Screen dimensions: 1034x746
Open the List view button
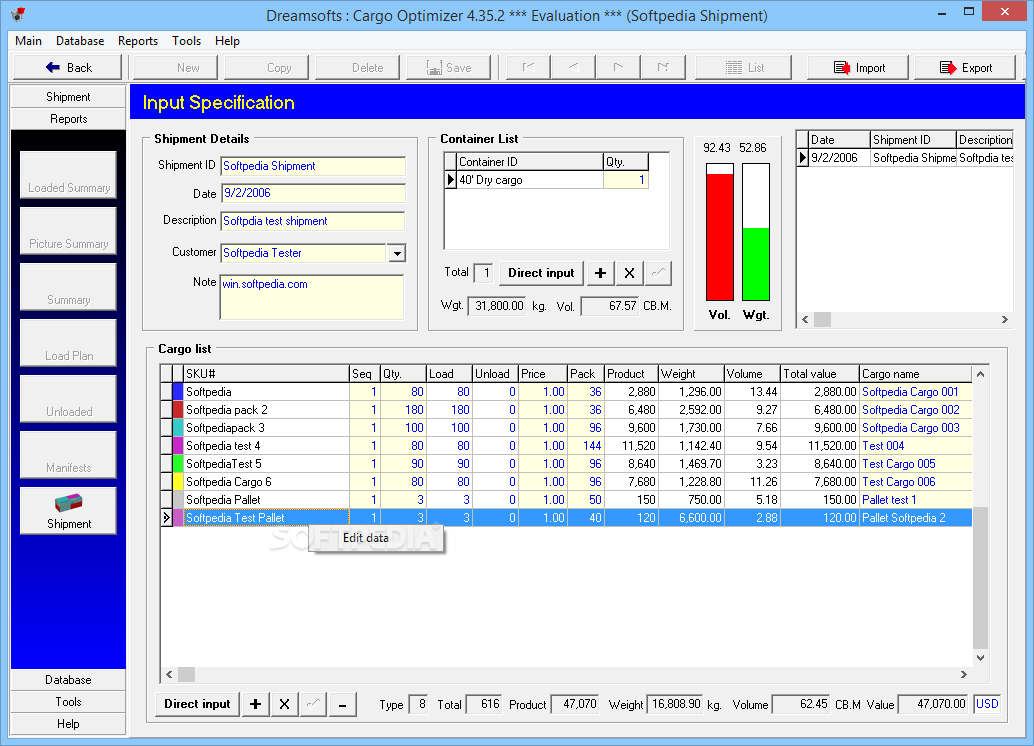tap(744, 67)
